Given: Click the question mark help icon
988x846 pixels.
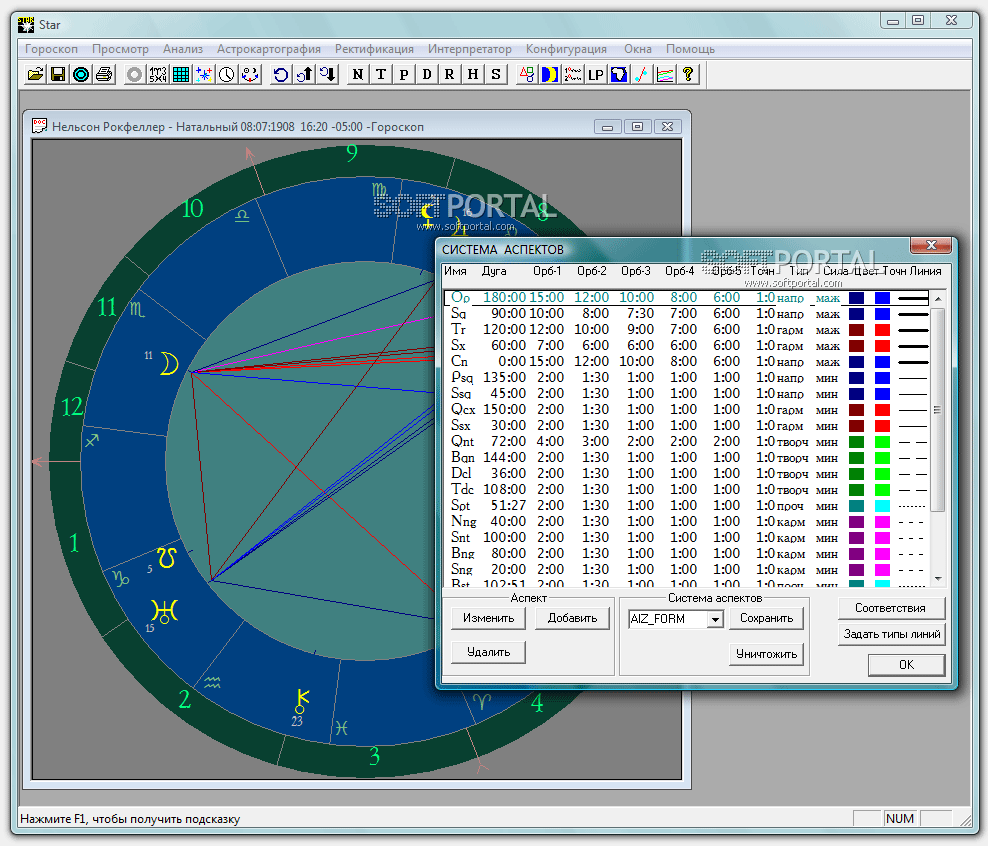Looking at the screenshot, I should pyautogui.click(x=688, y=74).
